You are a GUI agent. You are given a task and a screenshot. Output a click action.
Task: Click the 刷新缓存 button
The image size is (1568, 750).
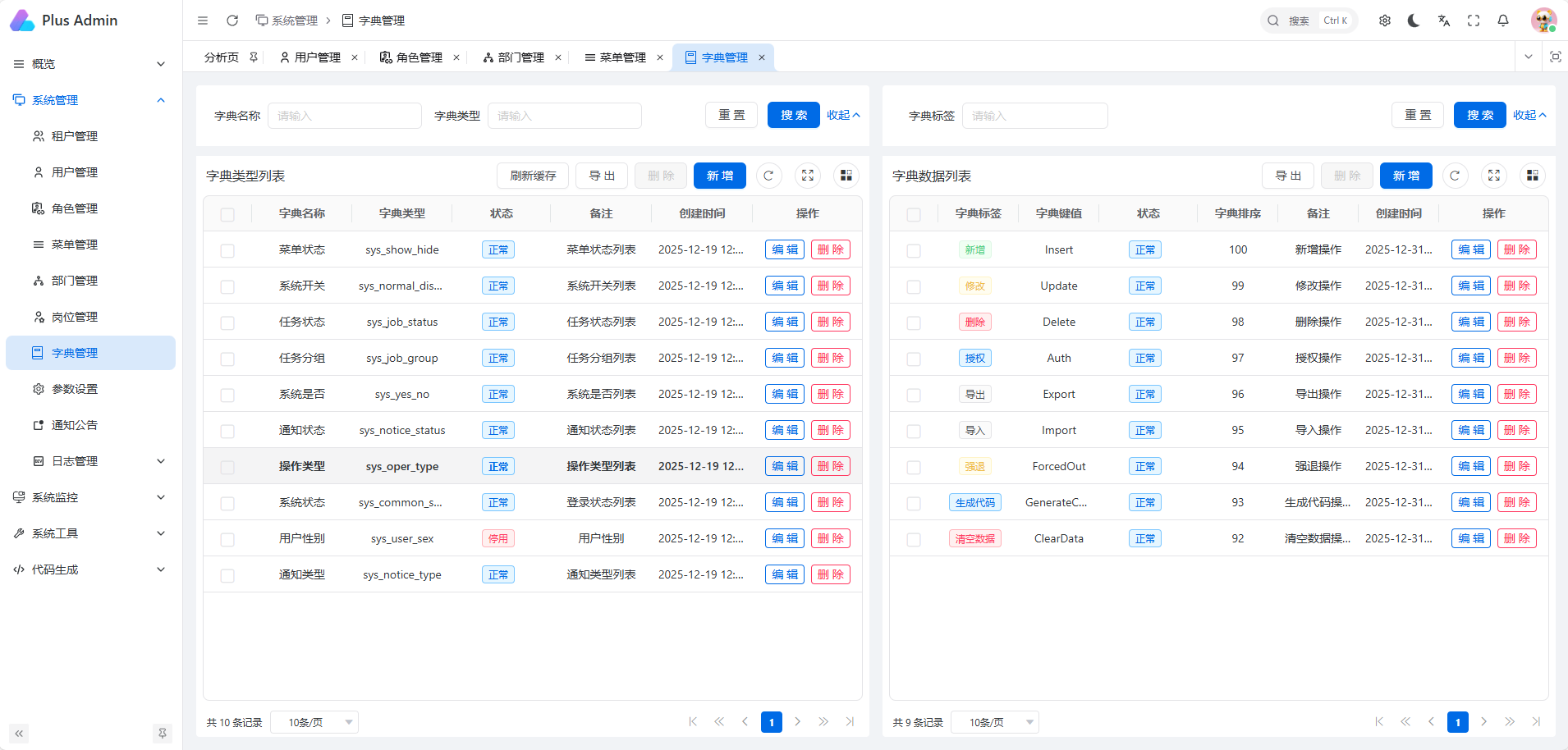pos(533,176)
